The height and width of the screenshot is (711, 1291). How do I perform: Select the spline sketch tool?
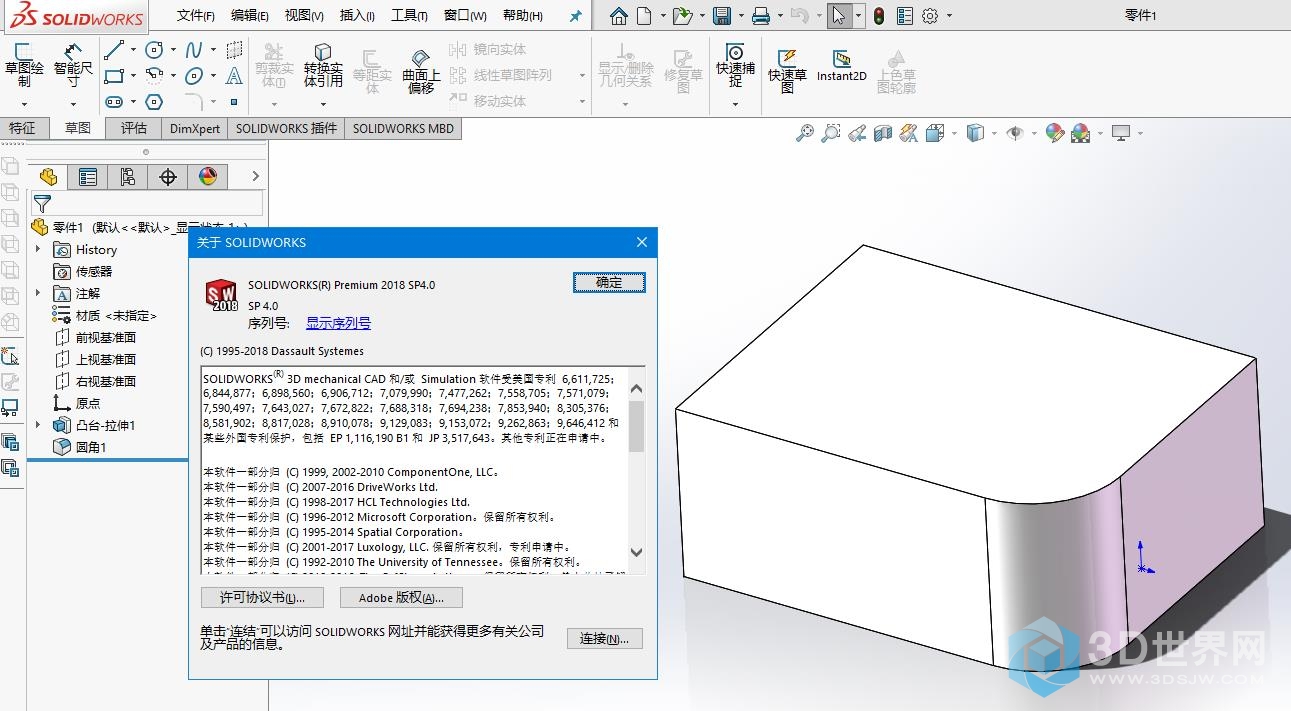point(194,49)
